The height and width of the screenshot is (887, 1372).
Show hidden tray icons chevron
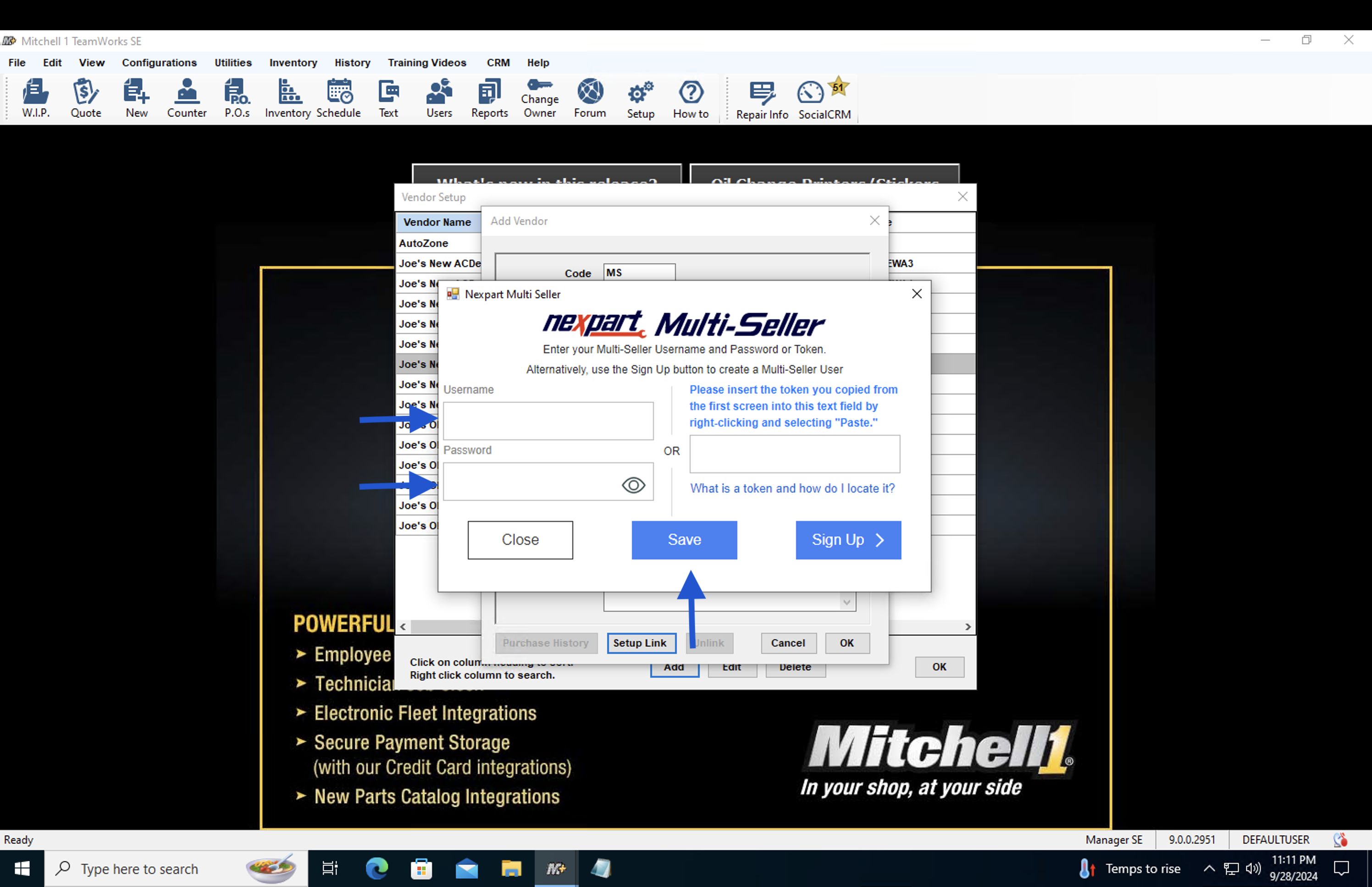coord(1209,868)
